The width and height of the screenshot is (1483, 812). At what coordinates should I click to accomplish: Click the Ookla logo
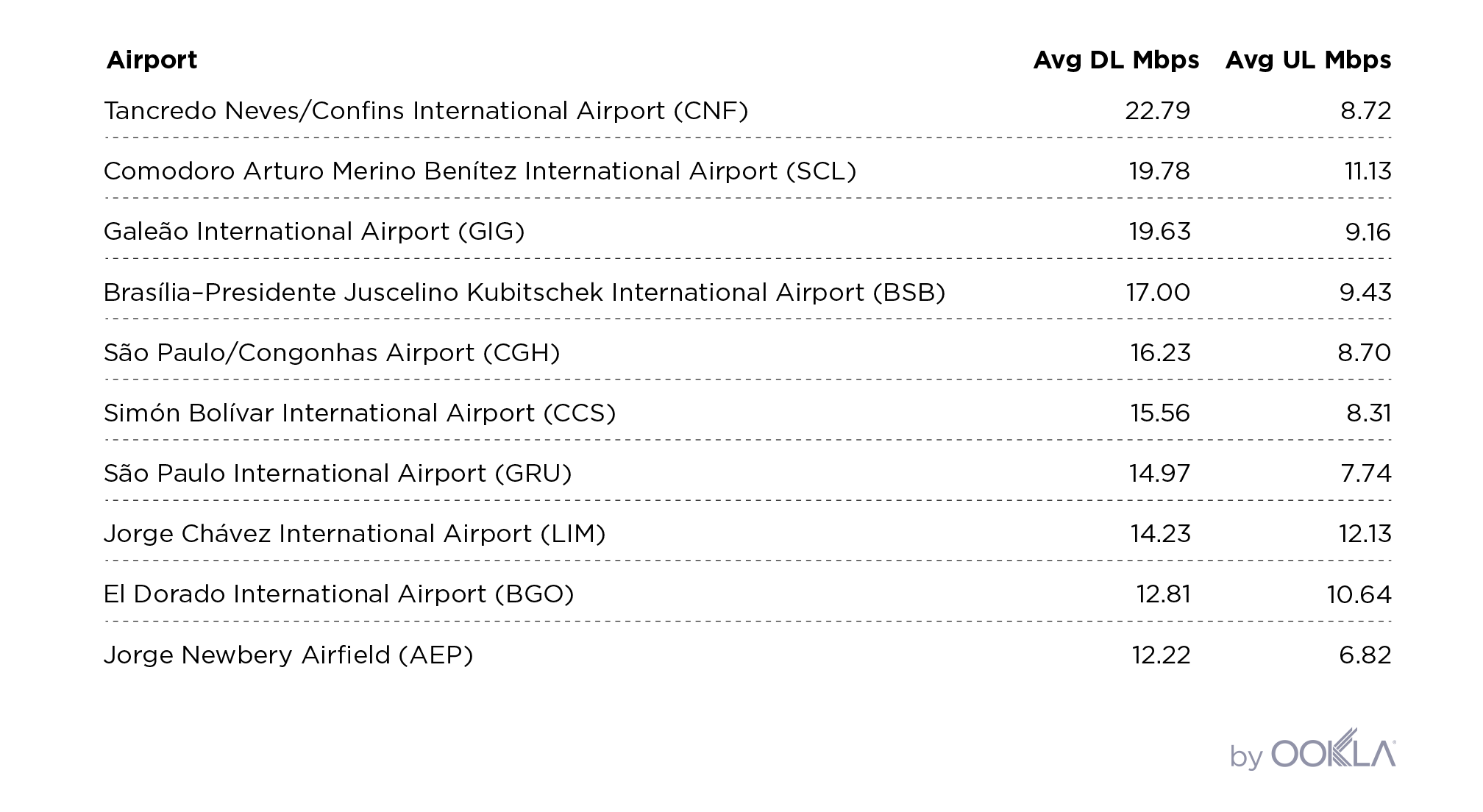[1312, 749]
